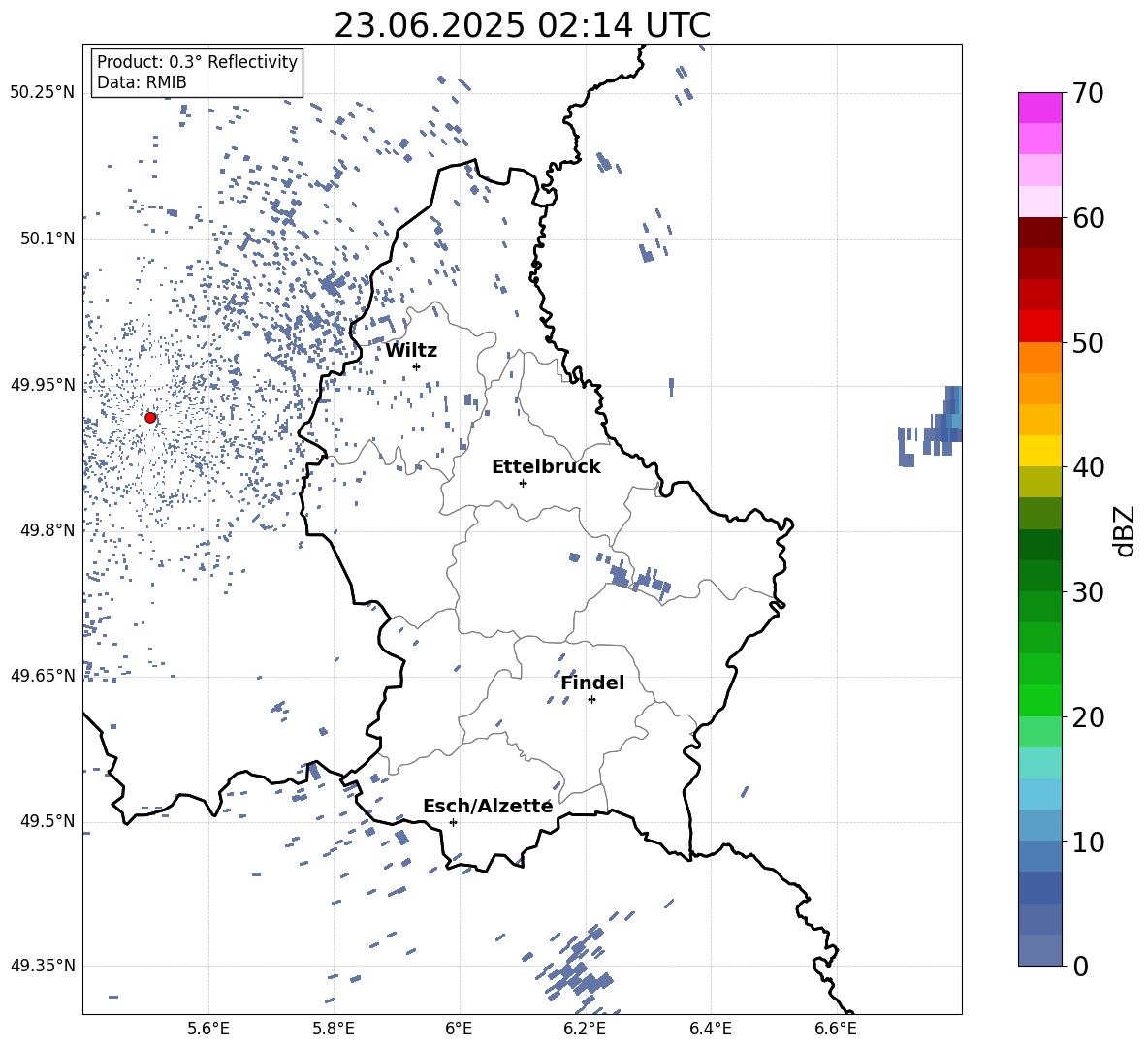Click the red radar site marker
The image size is (1148, 1048).
click(150, 418)
